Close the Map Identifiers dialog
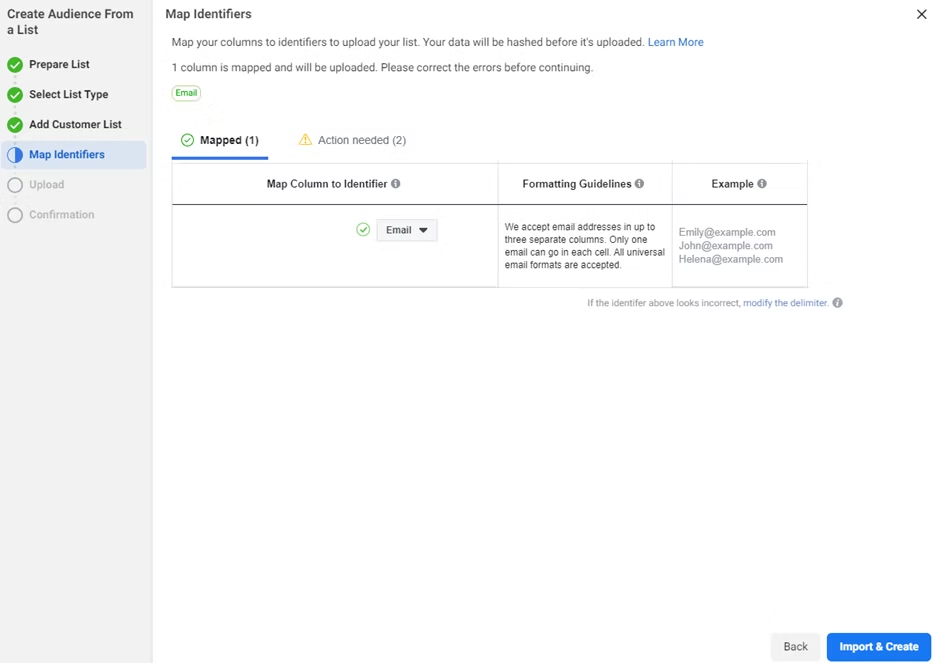Image resolution: width=940 pixels, height=663 pixels. [921, 14]
